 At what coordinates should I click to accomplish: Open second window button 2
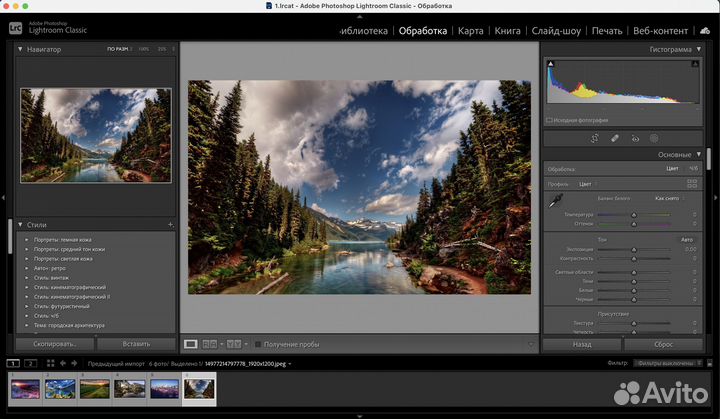click(x=30, y=363)
